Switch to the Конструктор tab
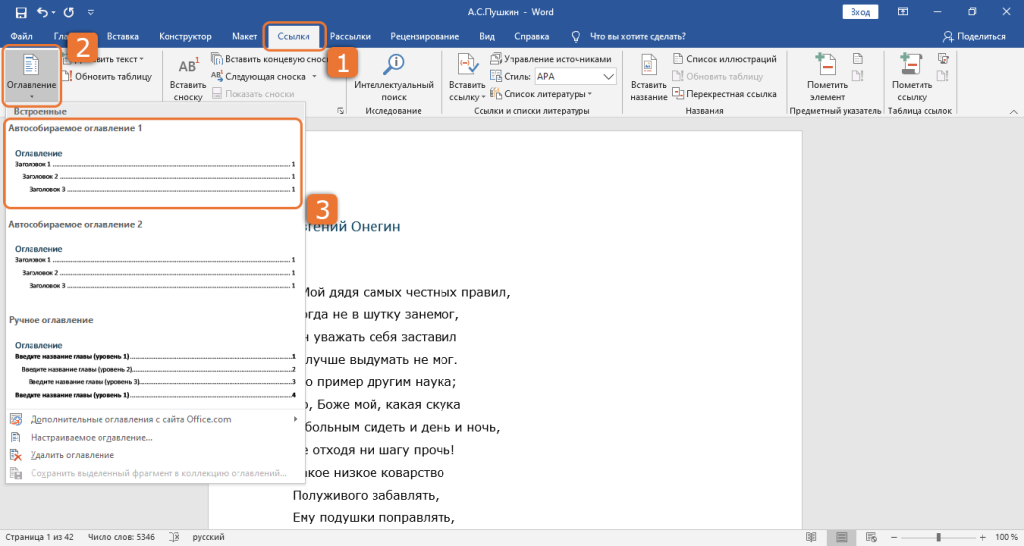1024x546 pixels. pos(185,37)
